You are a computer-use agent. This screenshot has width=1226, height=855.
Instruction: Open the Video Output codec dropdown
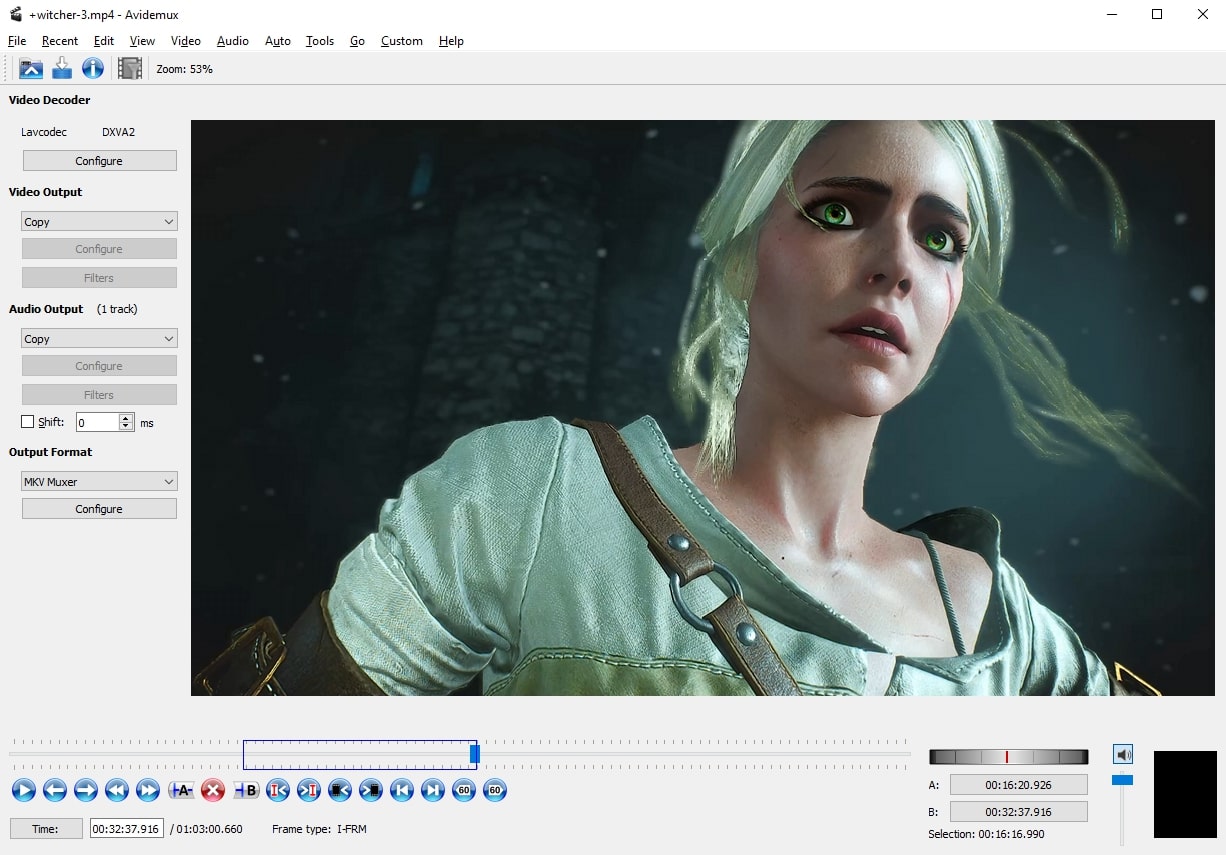pos(99,222)
